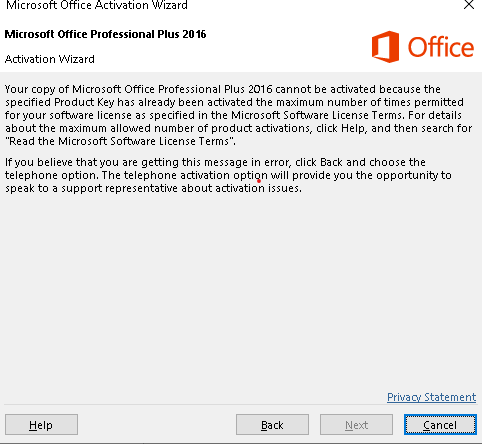The image size is (482, 444).
Task: Click the orange Office logo icon
Action: click(385, 47)
